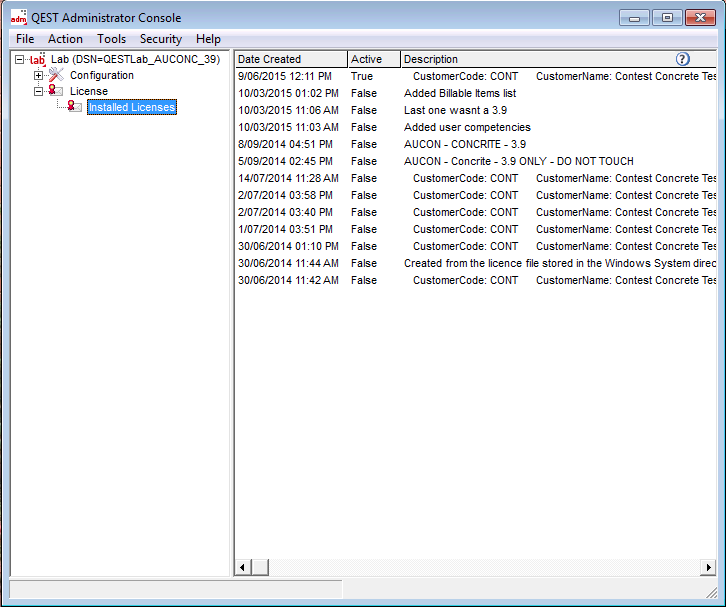Click the Installed Licenses certificate icon

74,107
